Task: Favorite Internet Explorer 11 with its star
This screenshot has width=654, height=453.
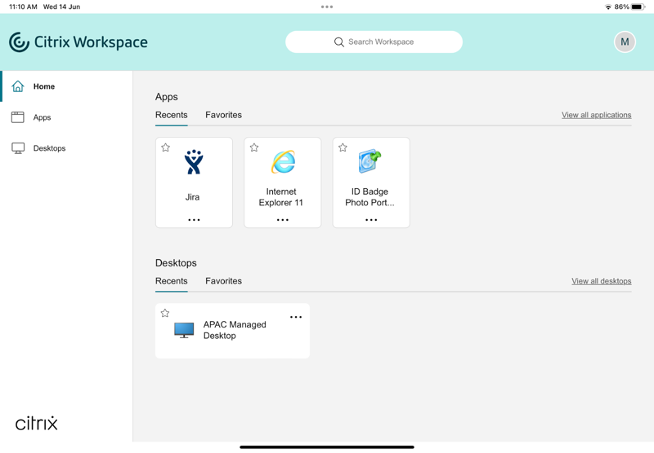Action: 254,147
